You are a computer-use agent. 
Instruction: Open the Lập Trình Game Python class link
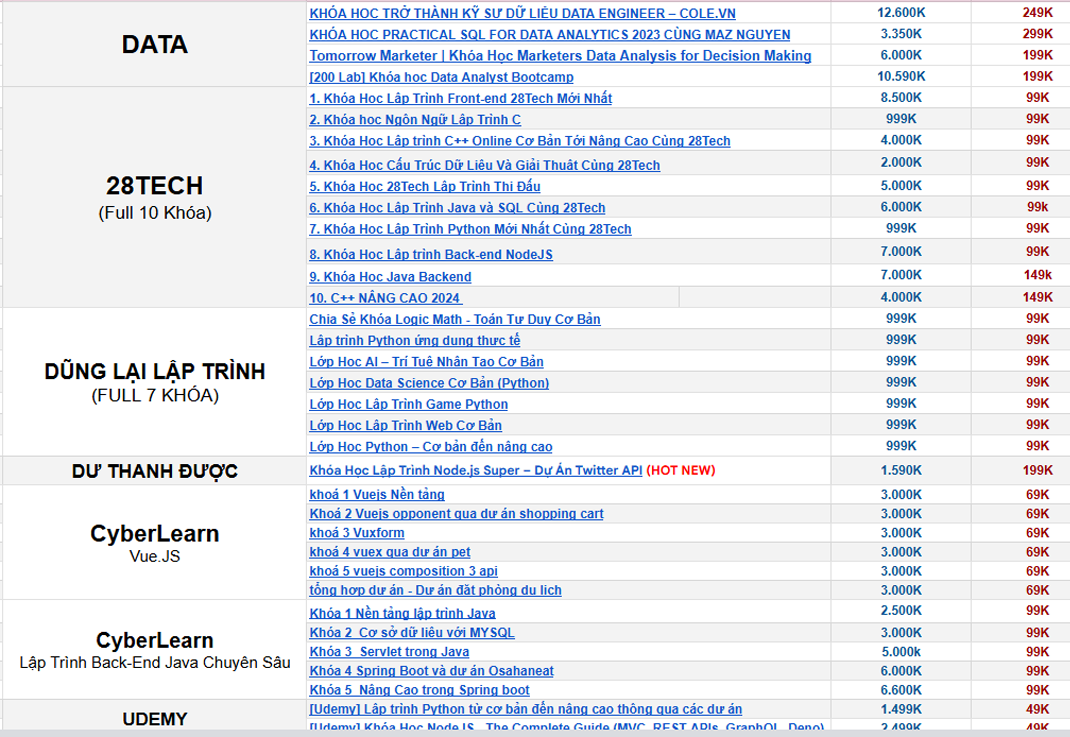point(408,404)
